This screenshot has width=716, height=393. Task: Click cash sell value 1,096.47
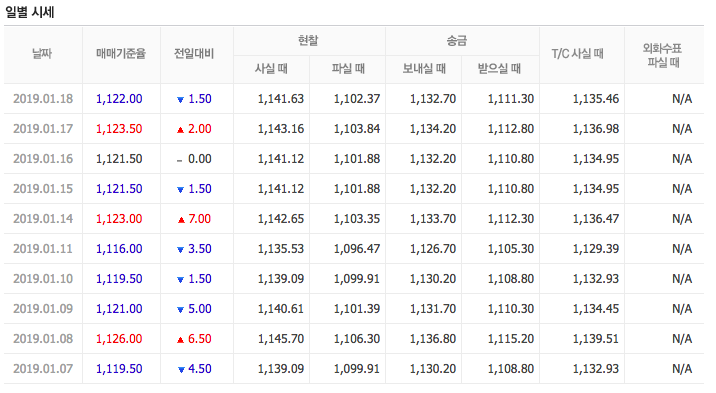[x=357, y=249]
